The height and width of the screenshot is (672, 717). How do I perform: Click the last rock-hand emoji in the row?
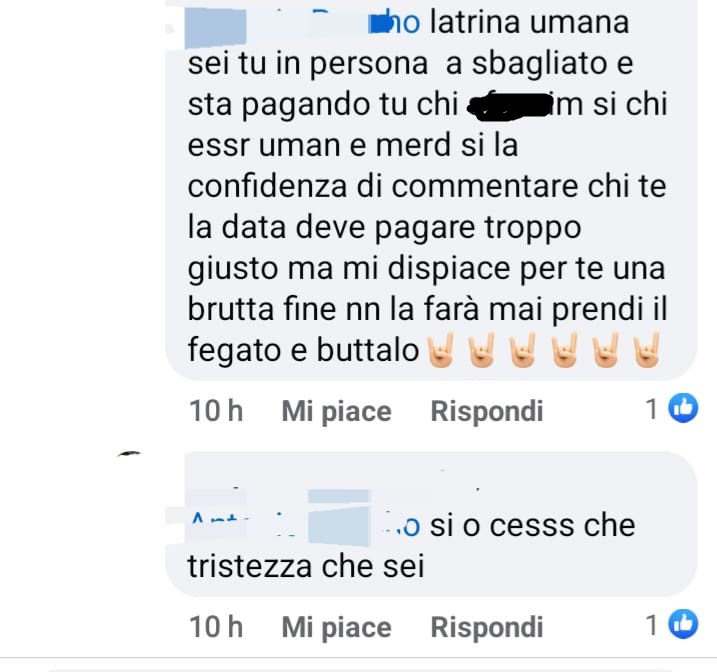[x=647, y=350]
